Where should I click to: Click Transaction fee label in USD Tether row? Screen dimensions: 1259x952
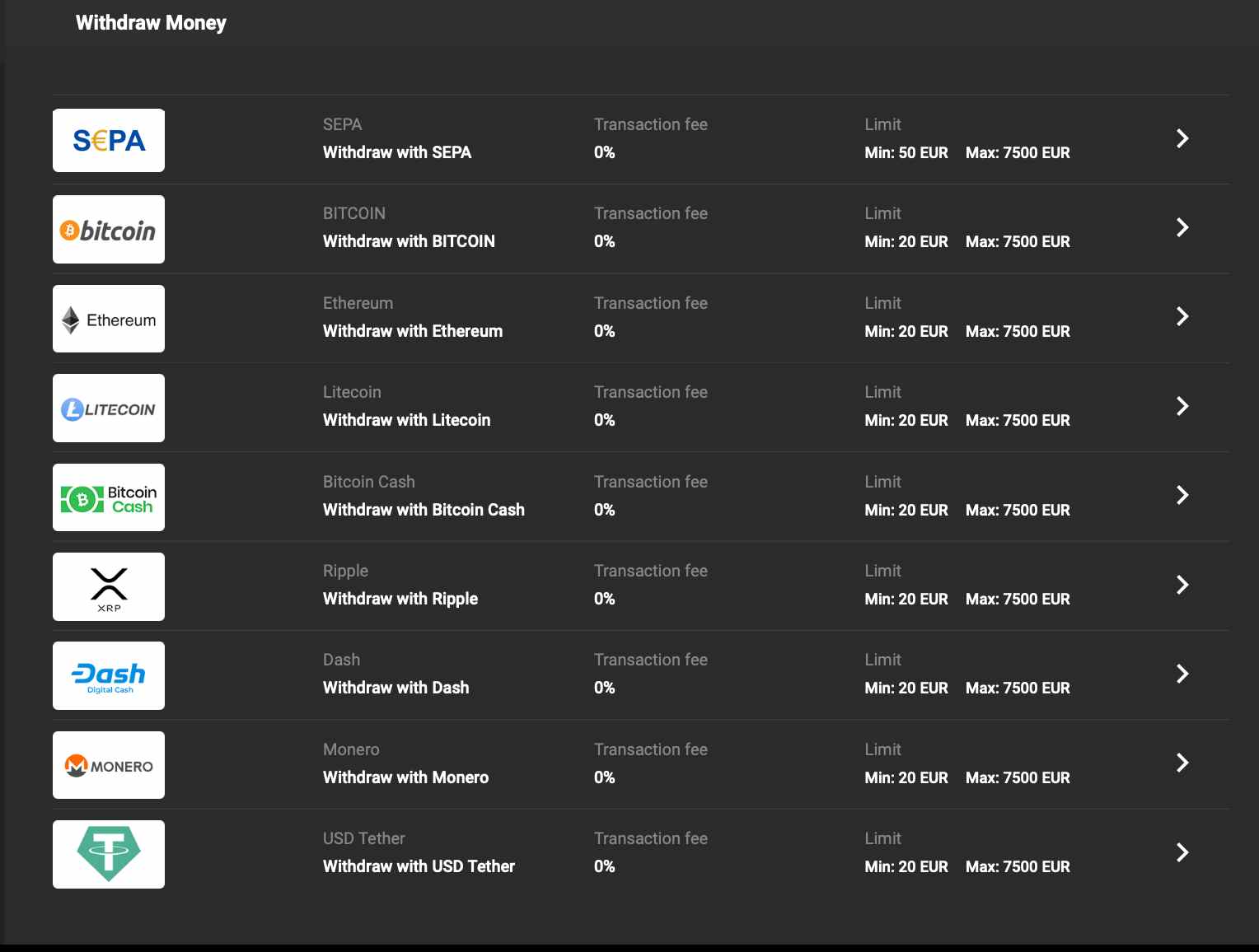(651, 838)
